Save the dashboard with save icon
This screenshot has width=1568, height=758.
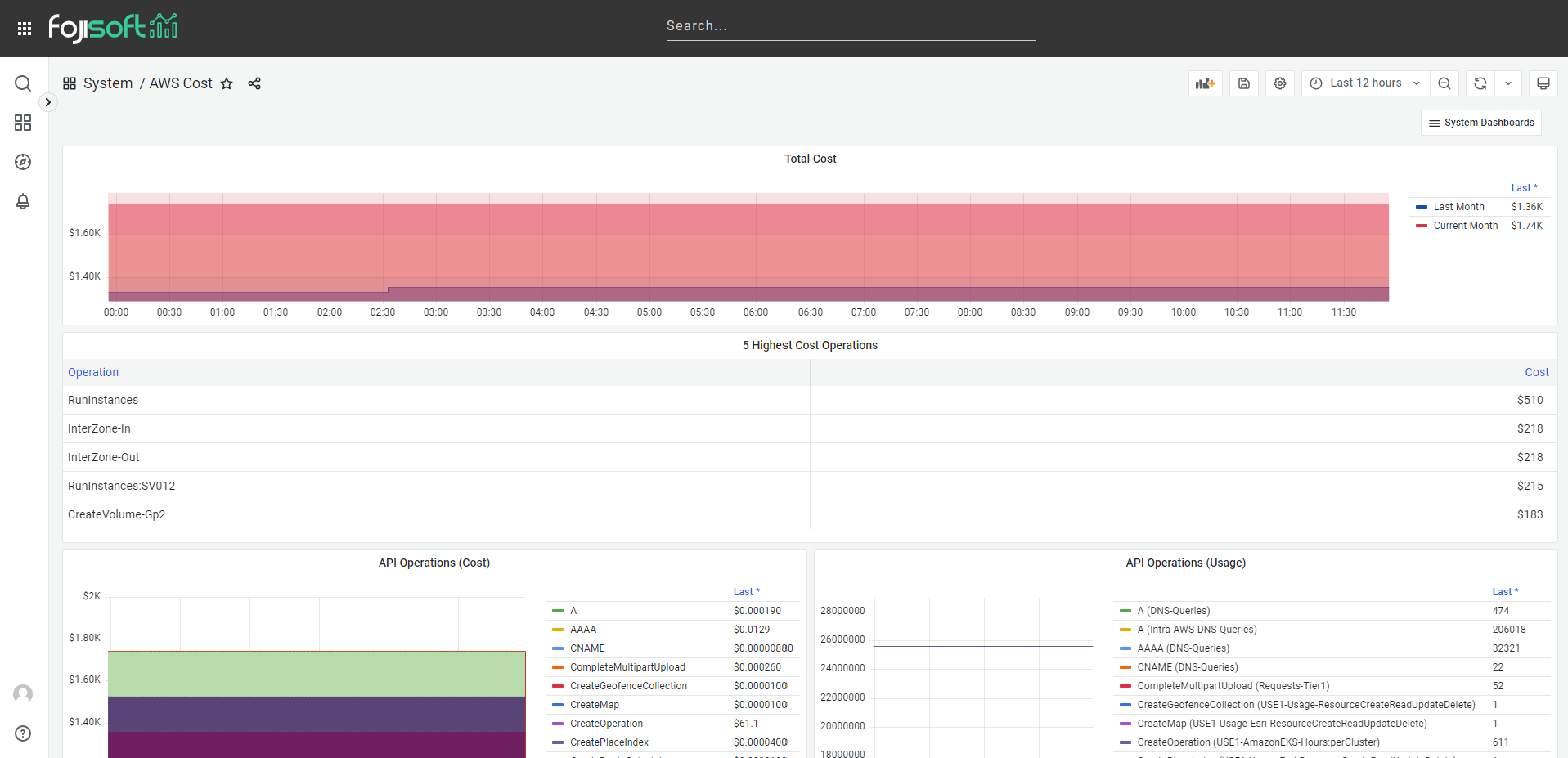pos(1243,83)
